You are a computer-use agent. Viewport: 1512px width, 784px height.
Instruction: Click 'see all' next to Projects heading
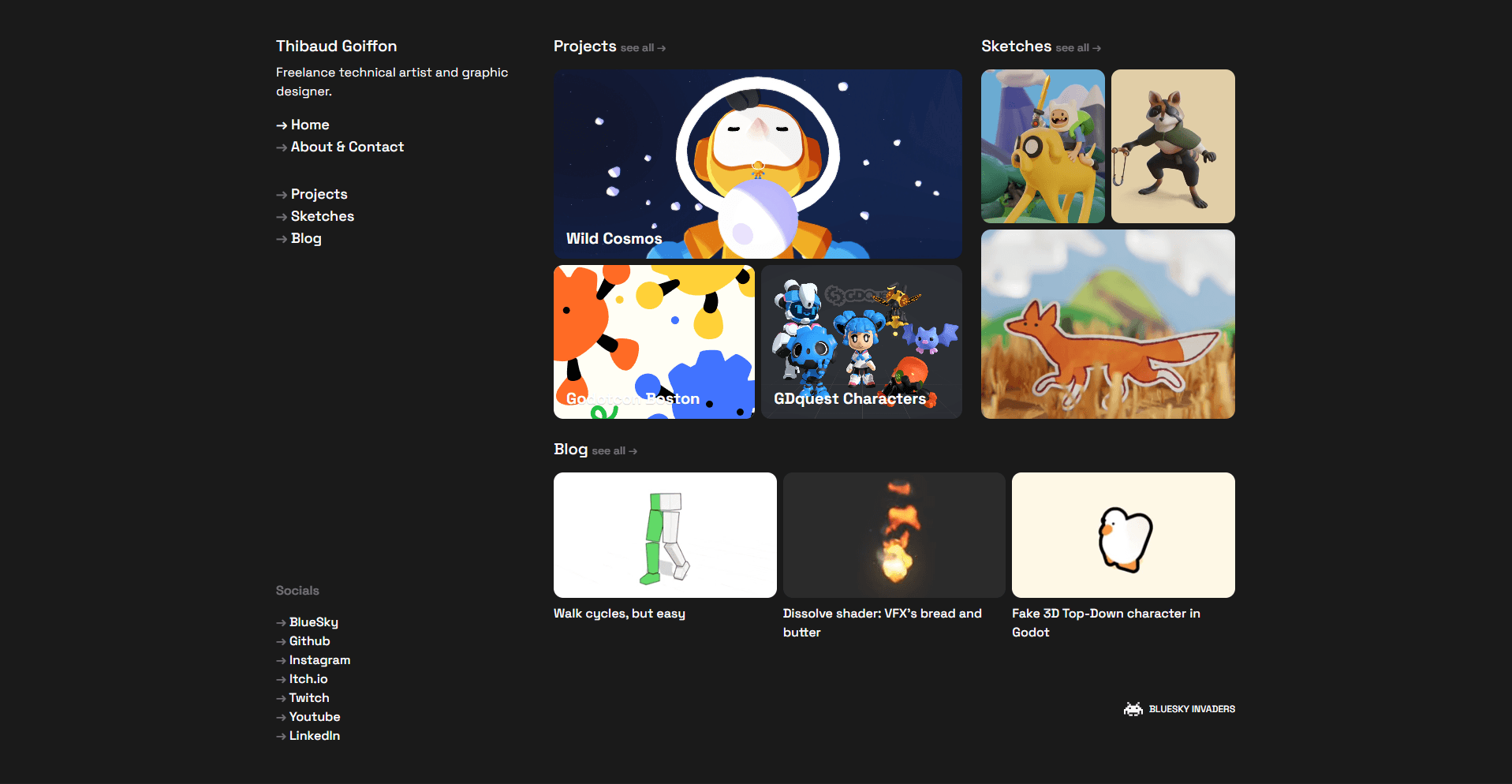643,48
